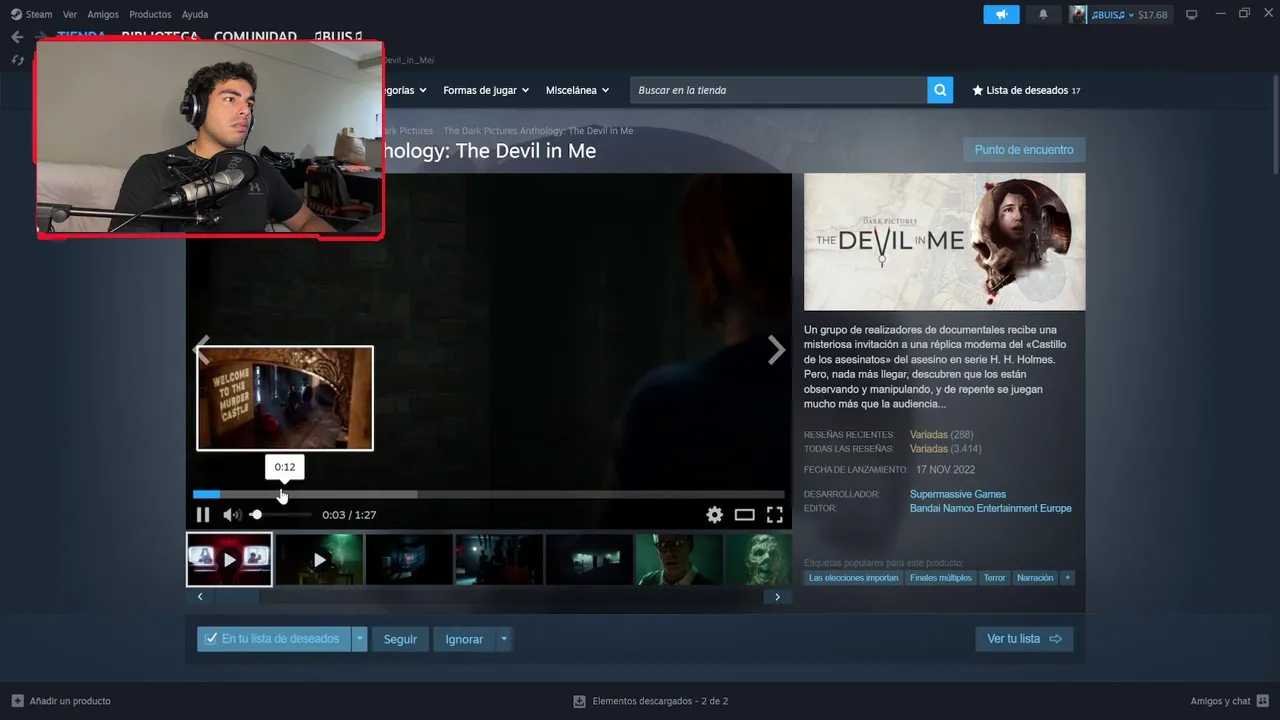This screenshot has width=1280, height=720.
Task: Click Elementos descargados - 2 de 2
Action: [660, 701]
